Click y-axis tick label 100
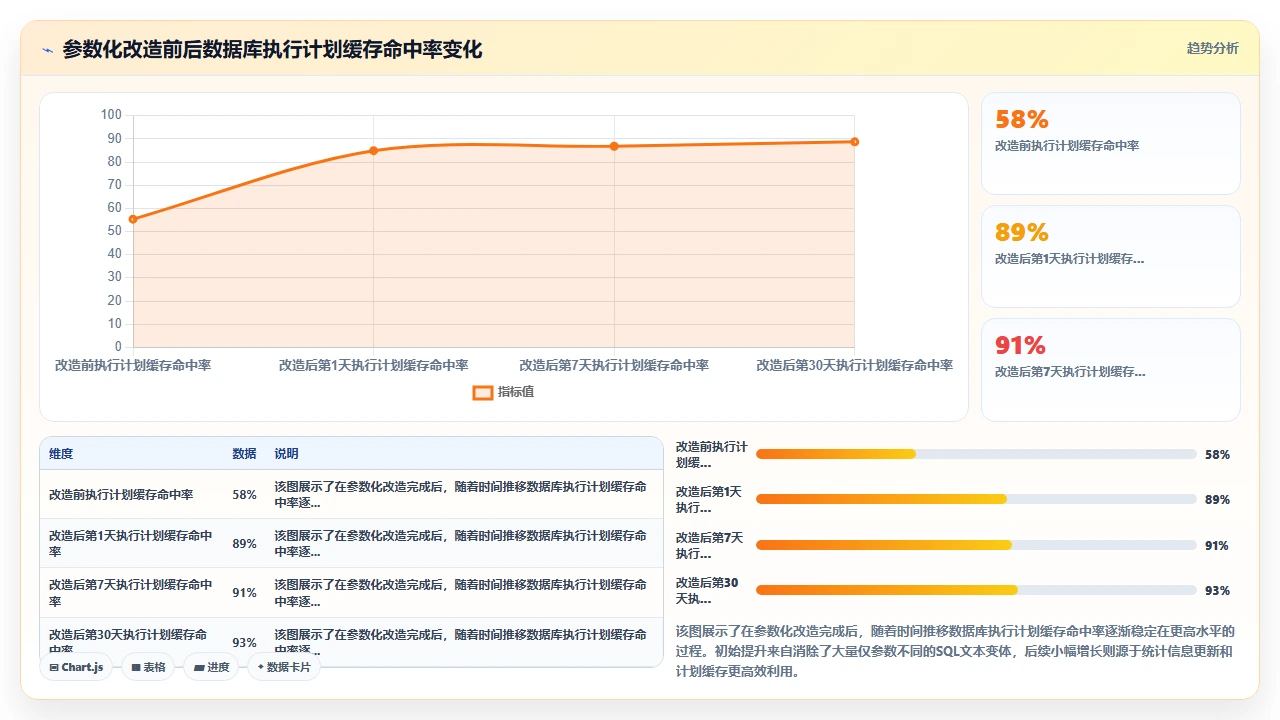Screen dimensions: 1280x720 (x=111, y=115)
